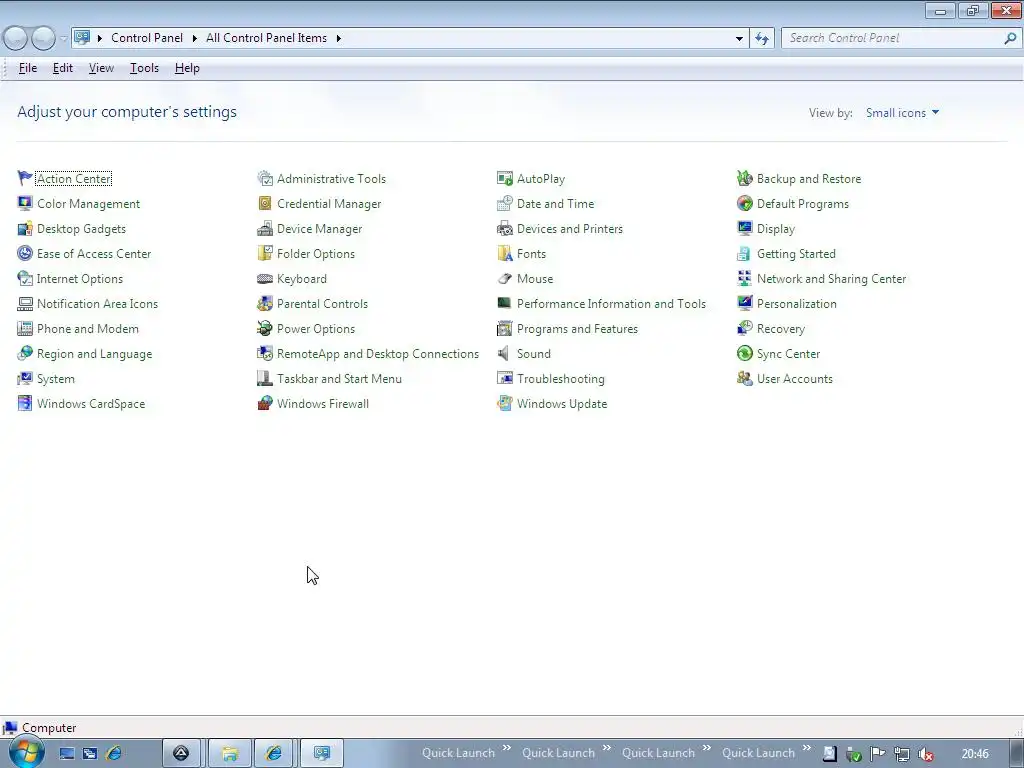Expand the arrow after Control Panel in breadcrumb
Image resolution: width=1024 pixels, height=768 pixels.
195,39
